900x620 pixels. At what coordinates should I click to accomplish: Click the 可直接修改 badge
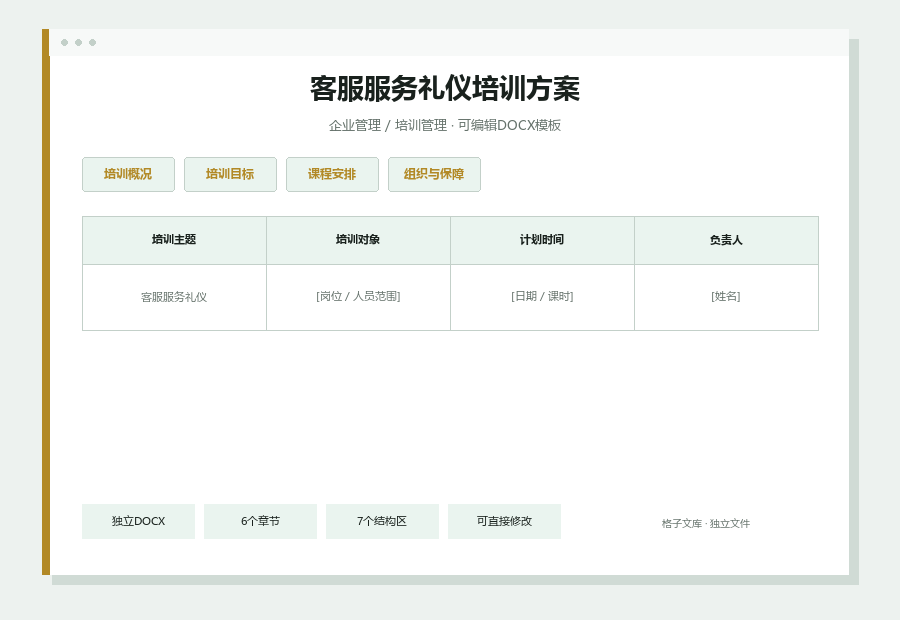505,521
